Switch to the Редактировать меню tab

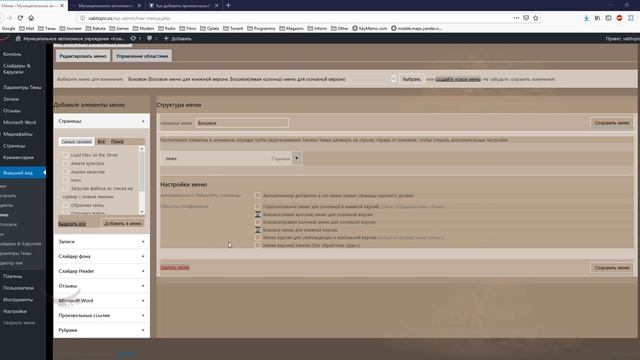pyautogui.click(x=83, y=56)
